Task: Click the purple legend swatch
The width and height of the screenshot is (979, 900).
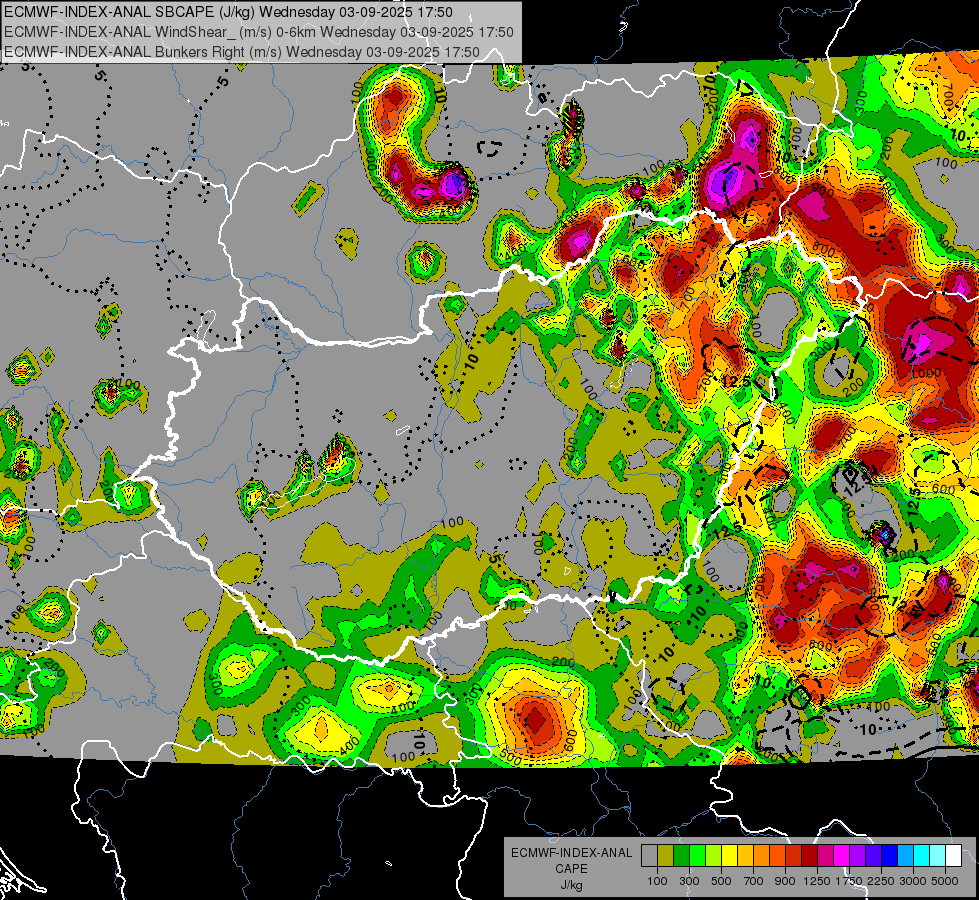Action: point(857,856)
